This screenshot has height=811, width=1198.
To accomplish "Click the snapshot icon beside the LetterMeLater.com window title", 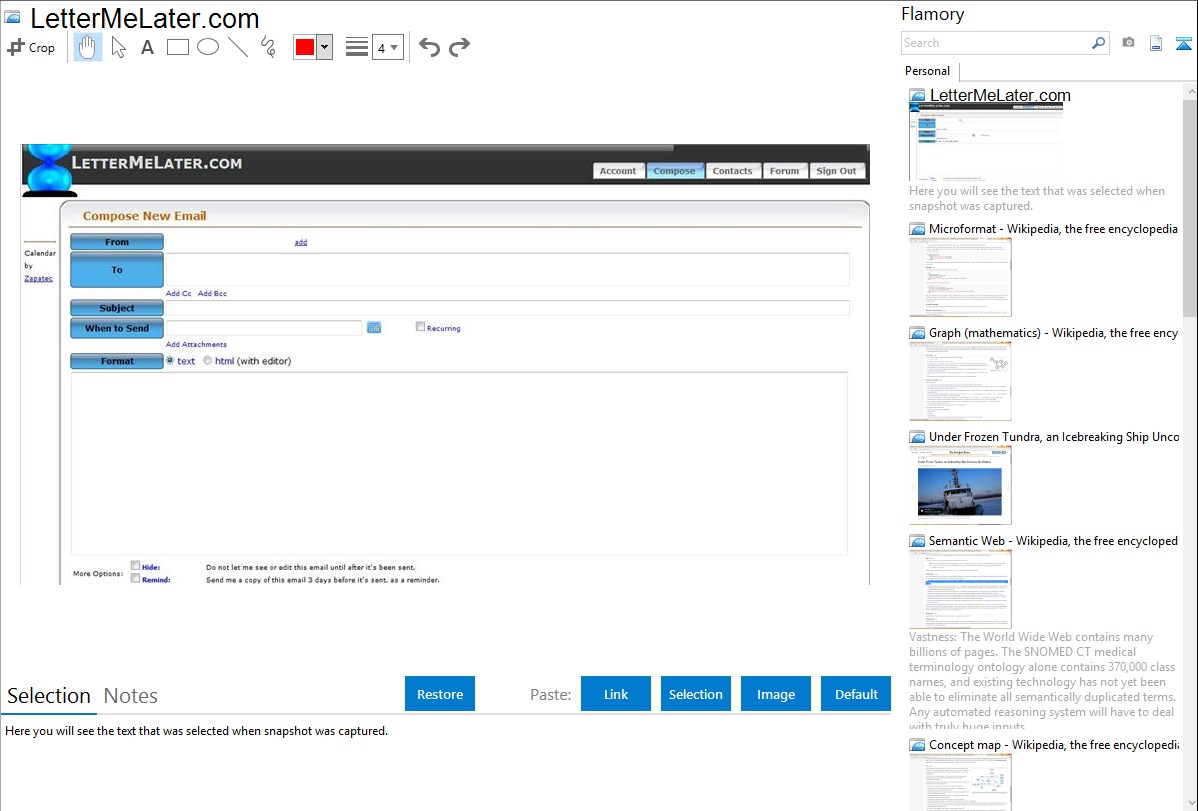I will click(x=12, y=17).
